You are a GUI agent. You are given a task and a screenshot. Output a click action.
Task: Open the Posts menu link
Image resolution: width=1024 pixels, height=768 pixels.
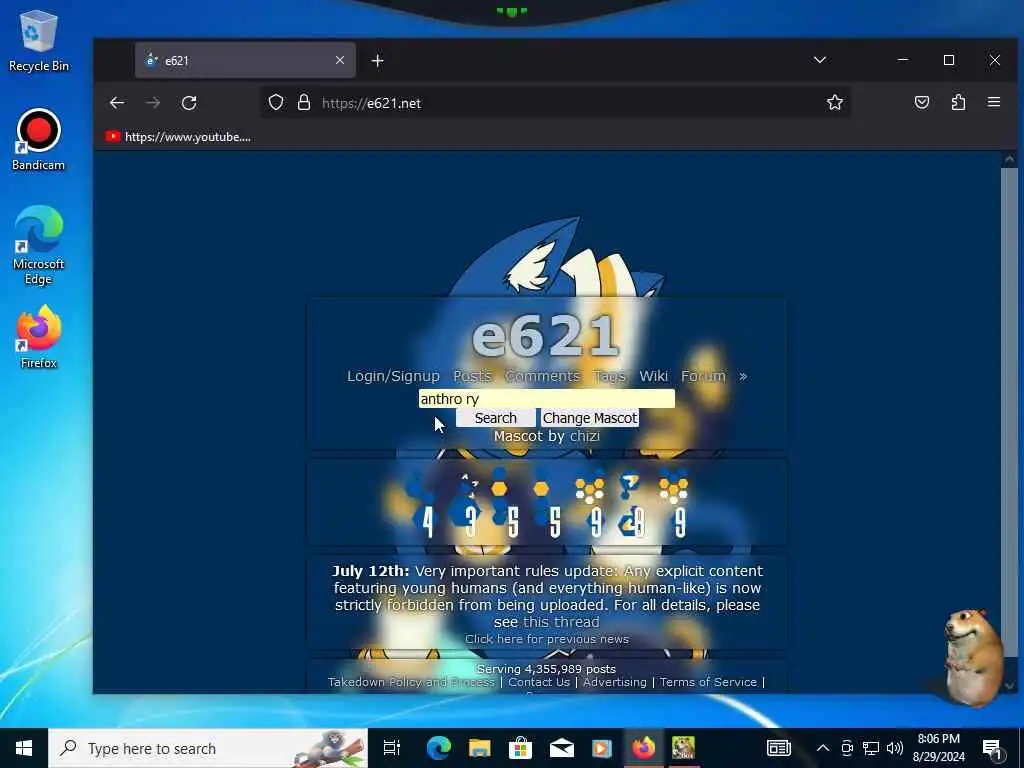[472, 376]
